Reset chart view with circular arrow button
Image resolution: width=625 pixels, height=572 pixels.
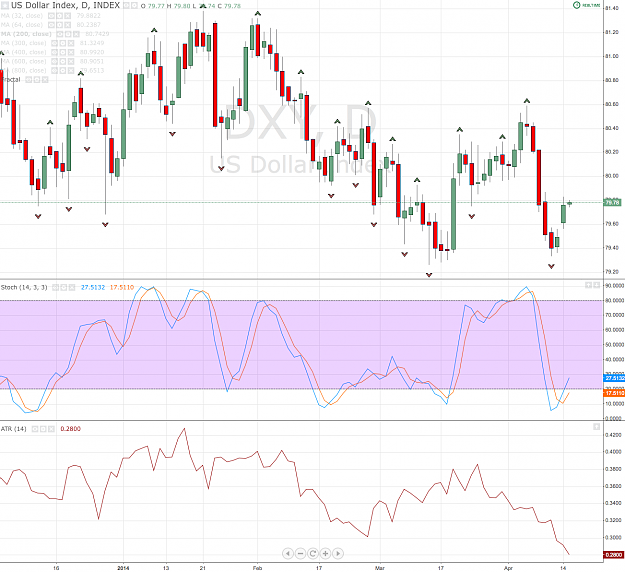coord(313,553)
